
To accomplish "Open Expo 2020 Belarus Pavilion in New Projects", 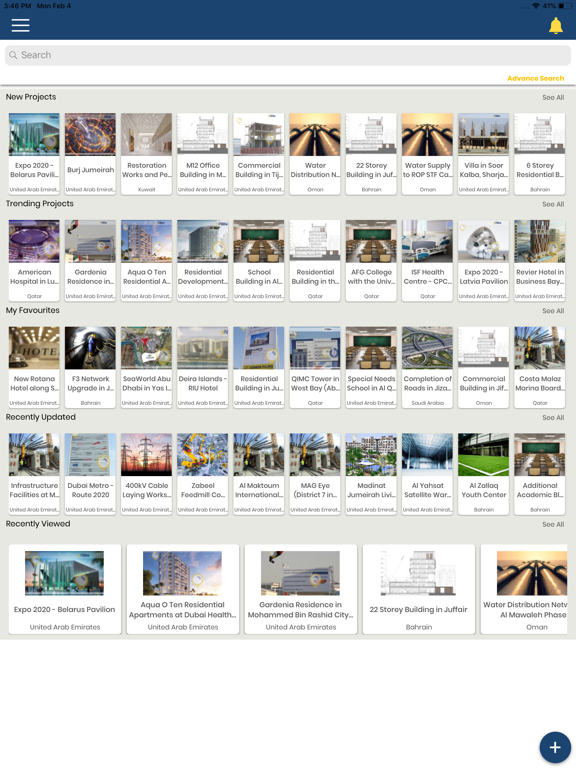I will 34,154.
